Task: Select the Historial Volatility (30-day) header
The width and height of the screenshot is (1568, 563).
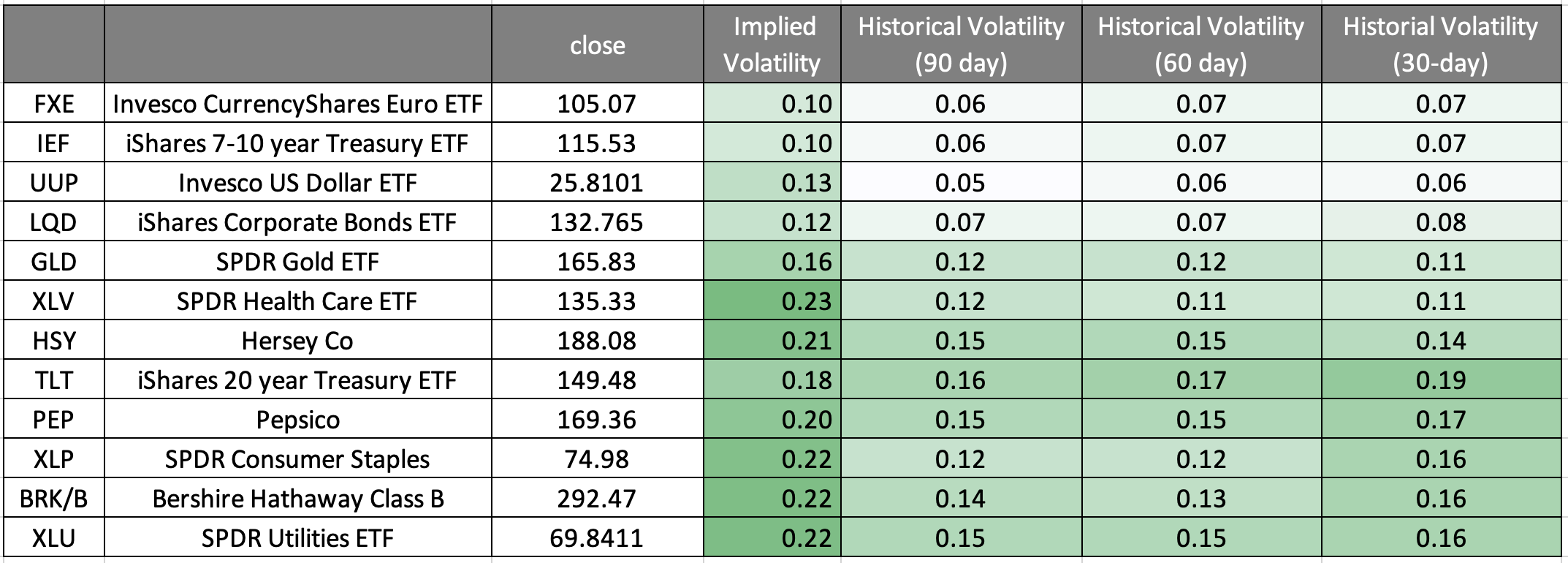Action: coord(1440,45)
